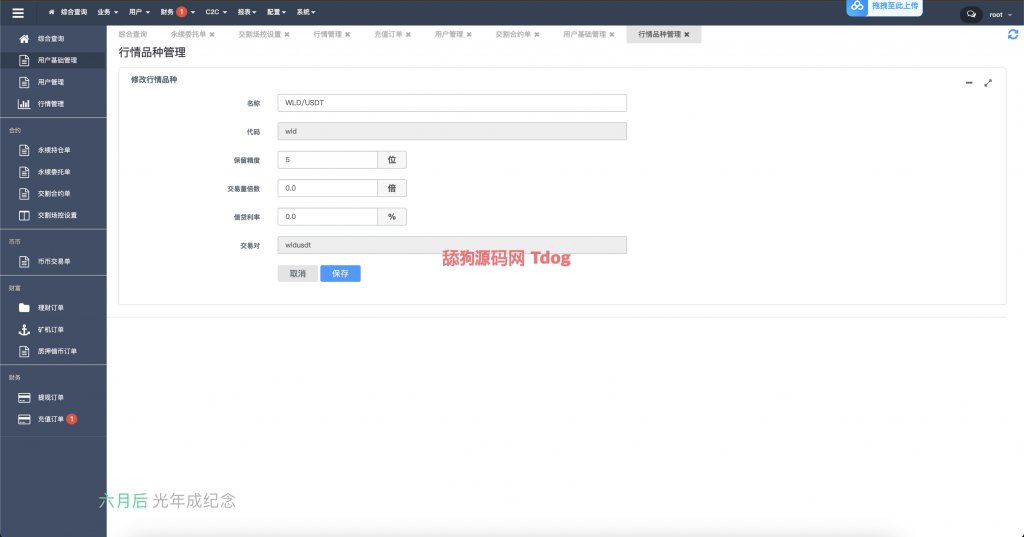Click the 取消 button
This screenshot has width=1024, height=537.
tap(297, 273)
